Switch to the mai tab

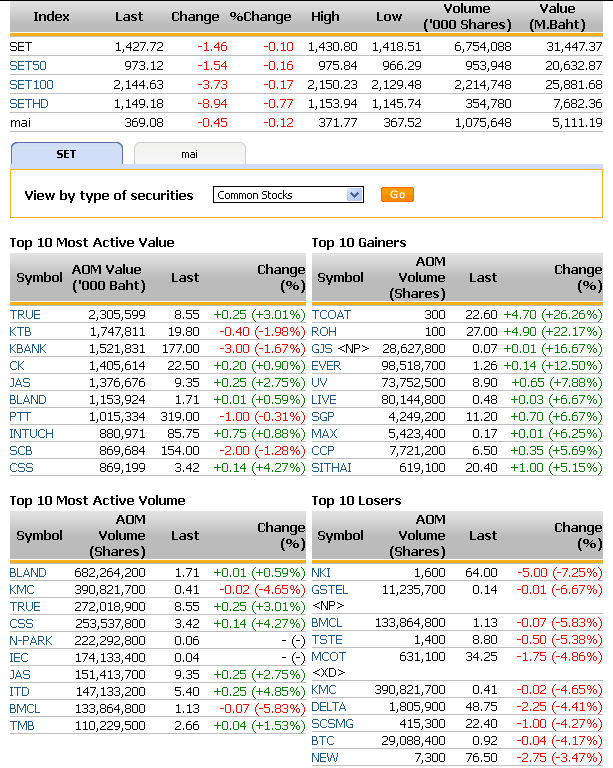[189, 154]
